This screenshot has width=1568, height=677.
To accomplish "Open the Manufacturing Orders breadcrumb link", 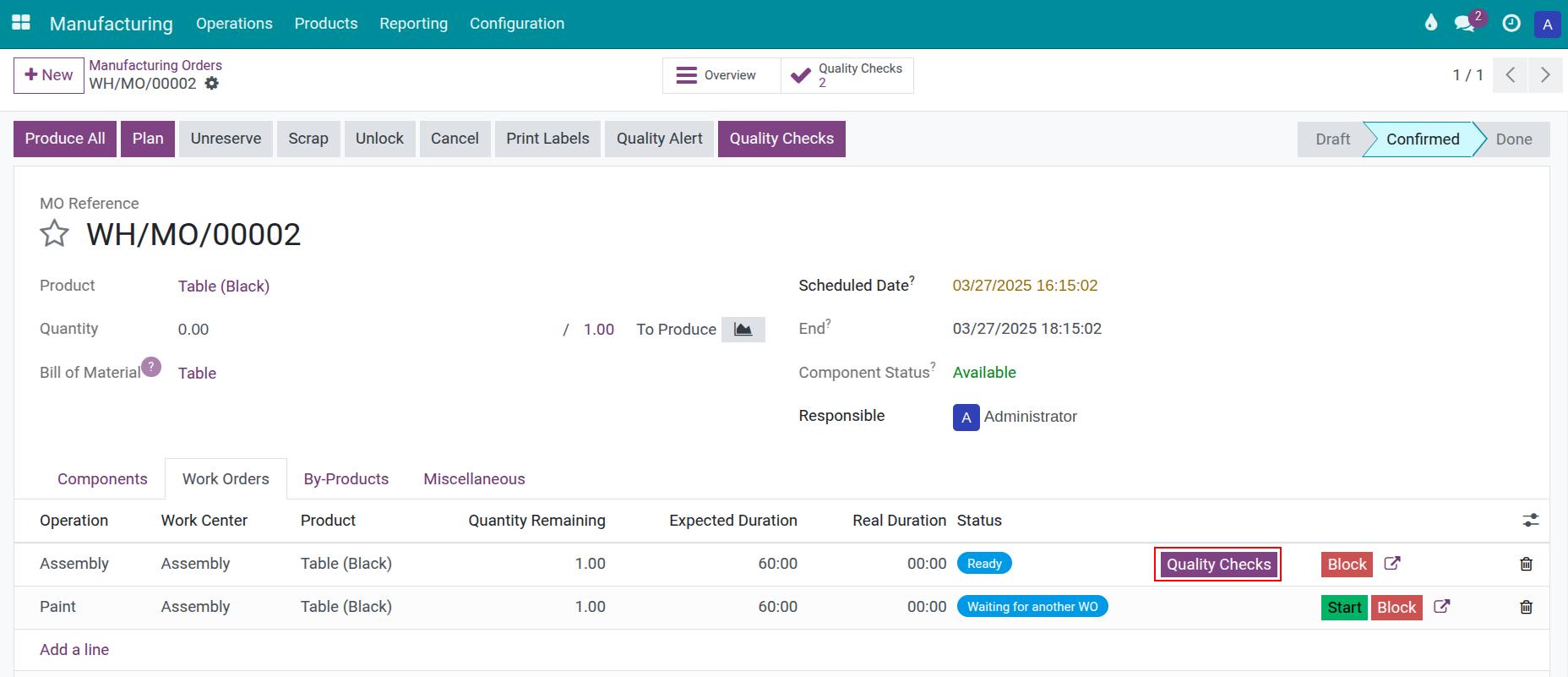I will (155, 65).
